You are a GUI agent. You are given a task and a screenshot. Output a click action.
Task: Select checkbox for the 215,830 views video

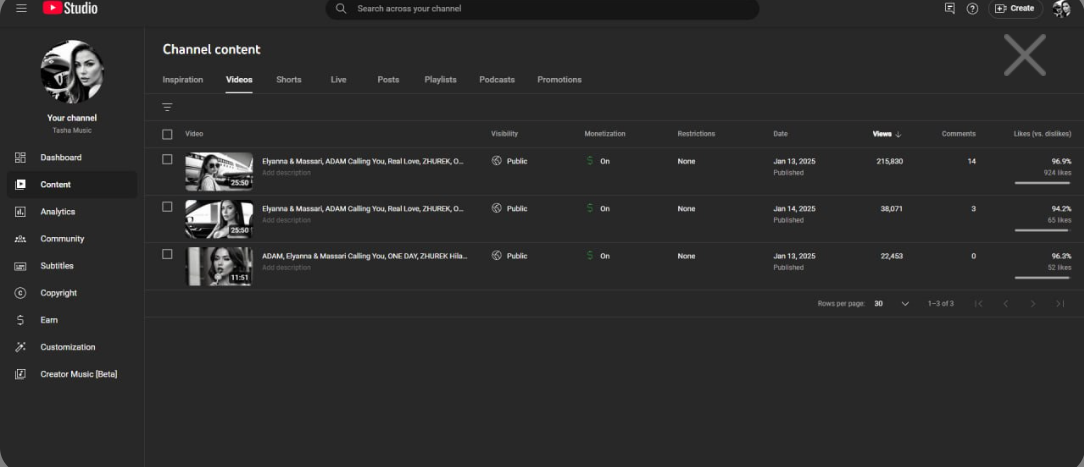[167, 159]
